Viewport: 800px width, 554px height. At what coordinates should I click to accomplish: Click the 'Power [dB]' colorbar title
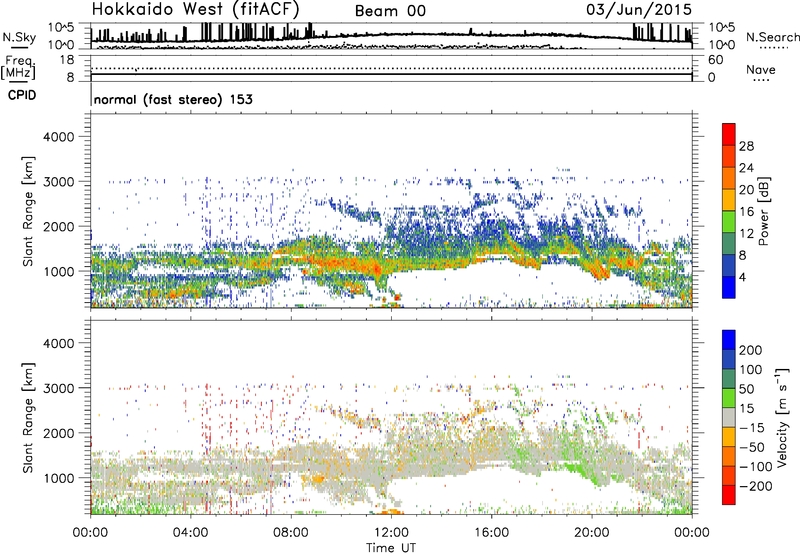tap(763, 211)
